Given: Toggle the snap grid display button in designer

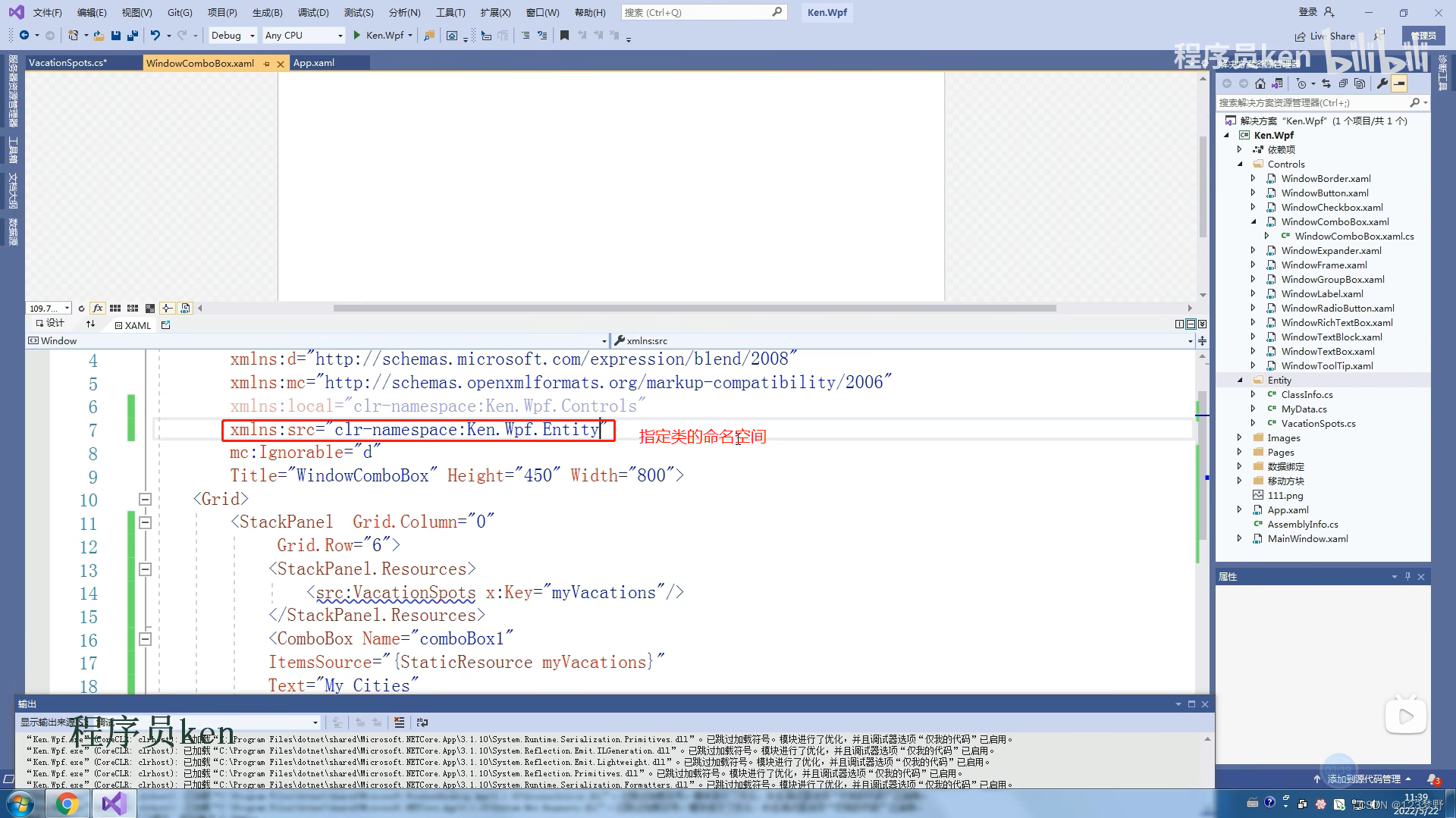Looking at the screenshot, I should click(x=115, y=309).
